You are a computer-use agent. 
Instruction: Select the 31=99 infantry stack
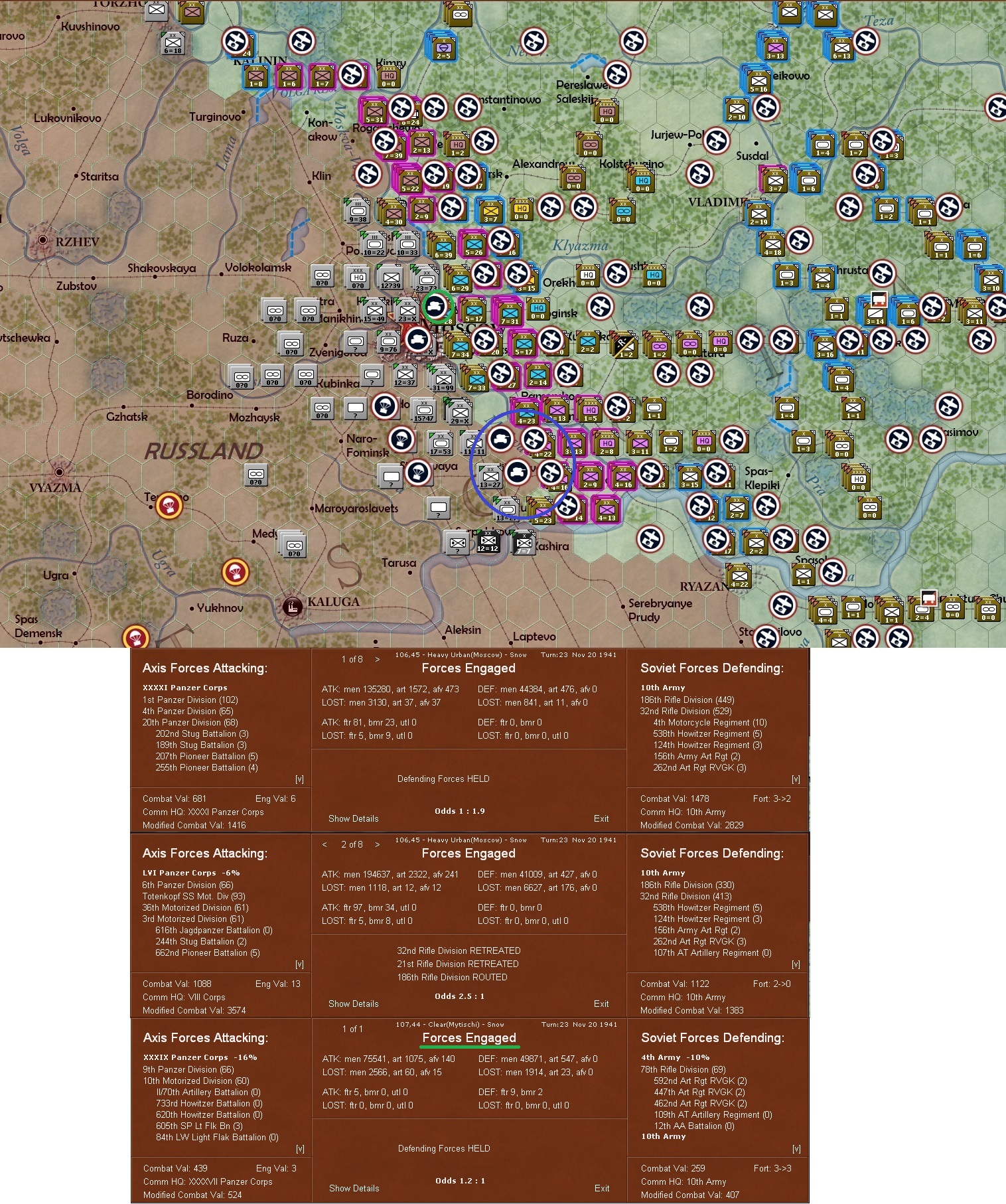click(x=442, y=379)
